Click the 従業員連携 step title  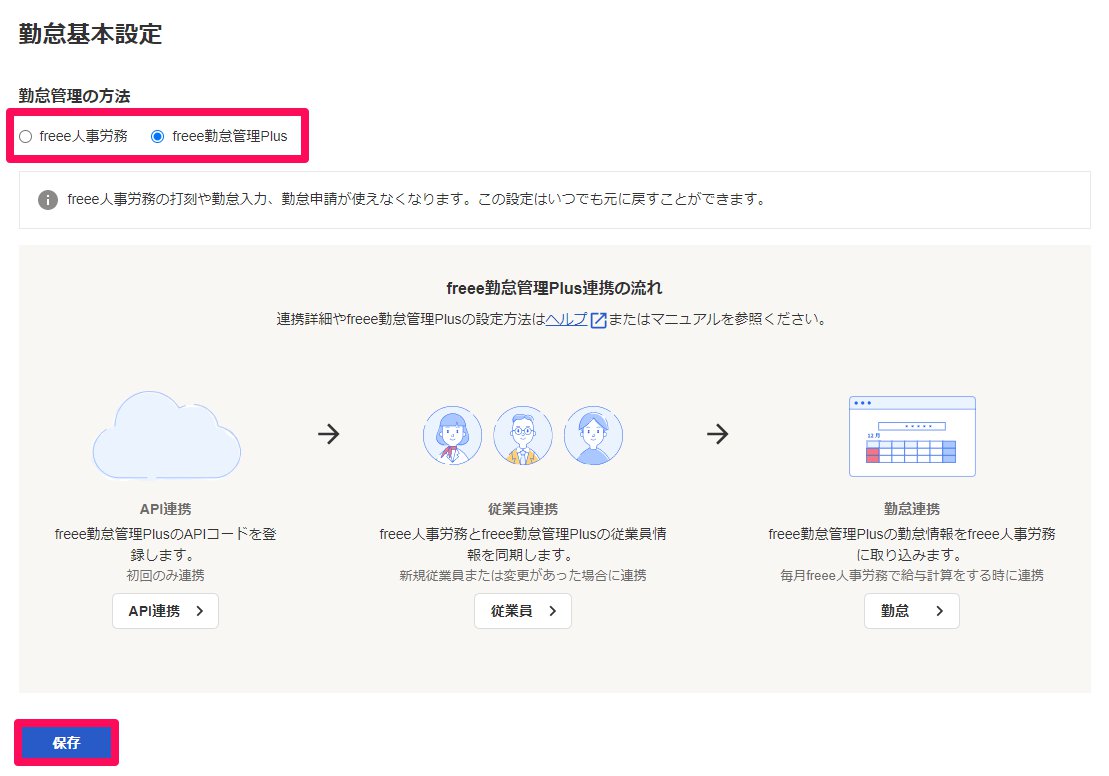(x=523, y=509)
